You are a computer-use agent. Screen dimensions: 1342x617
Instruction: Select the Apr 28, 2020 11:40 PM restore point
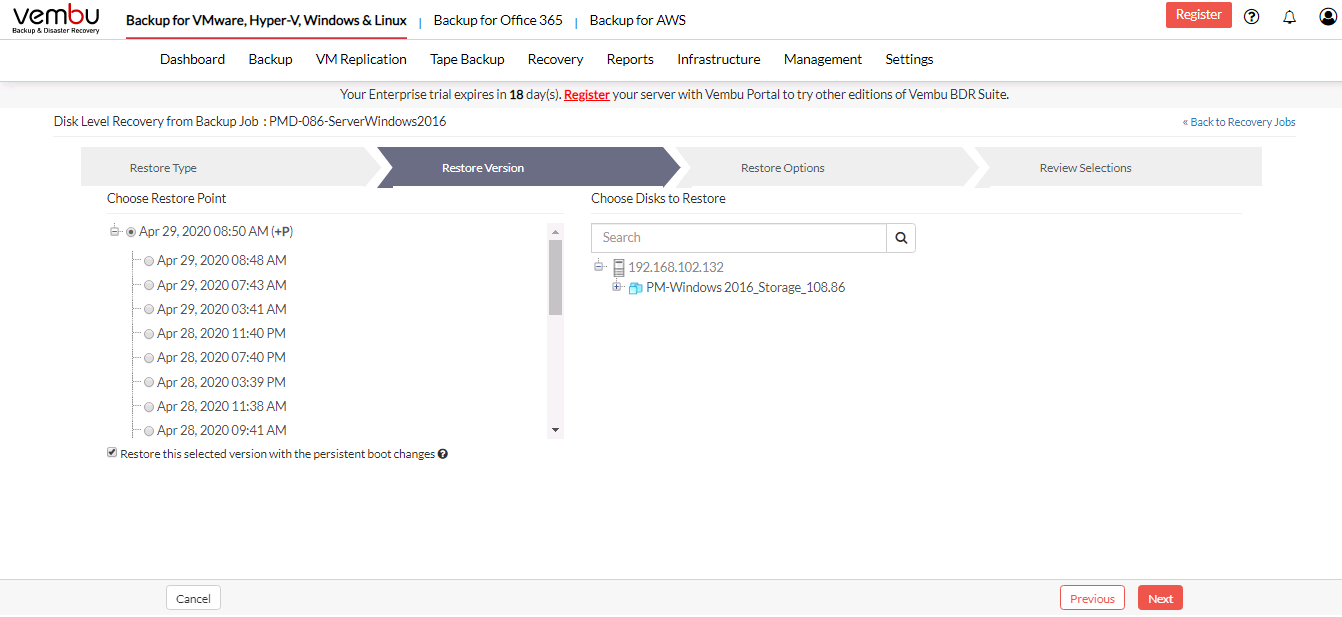149,334
